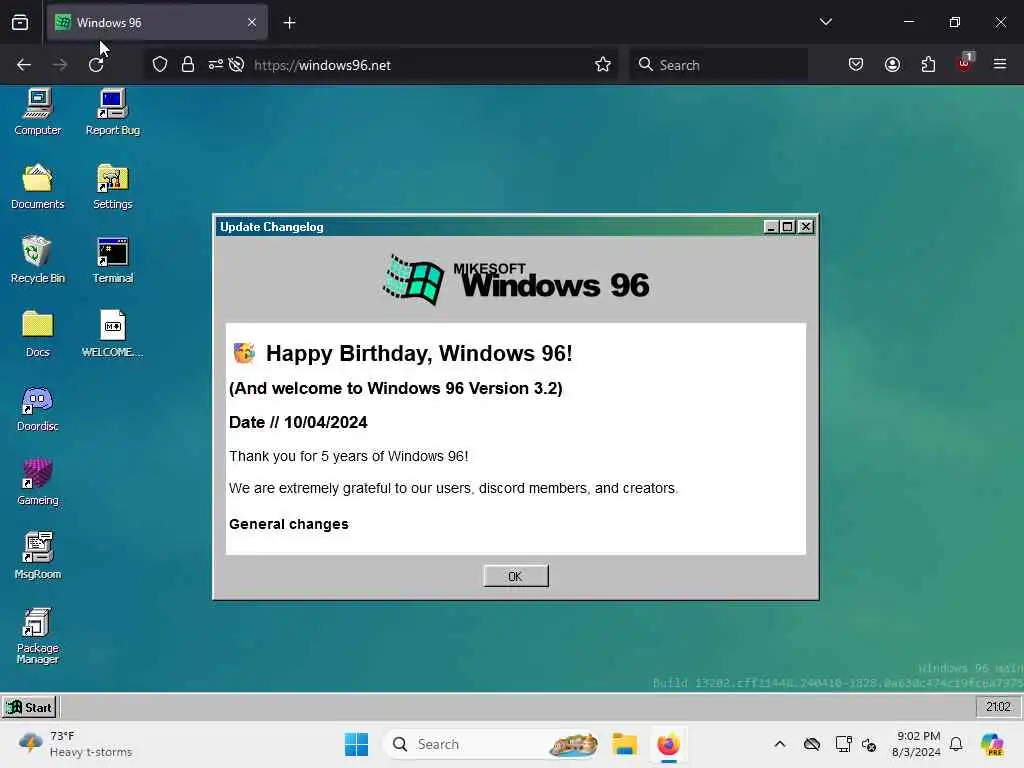Click the Firefox taskbar icon
This screenshot has width=1024, height=768.
coord(668,744)
